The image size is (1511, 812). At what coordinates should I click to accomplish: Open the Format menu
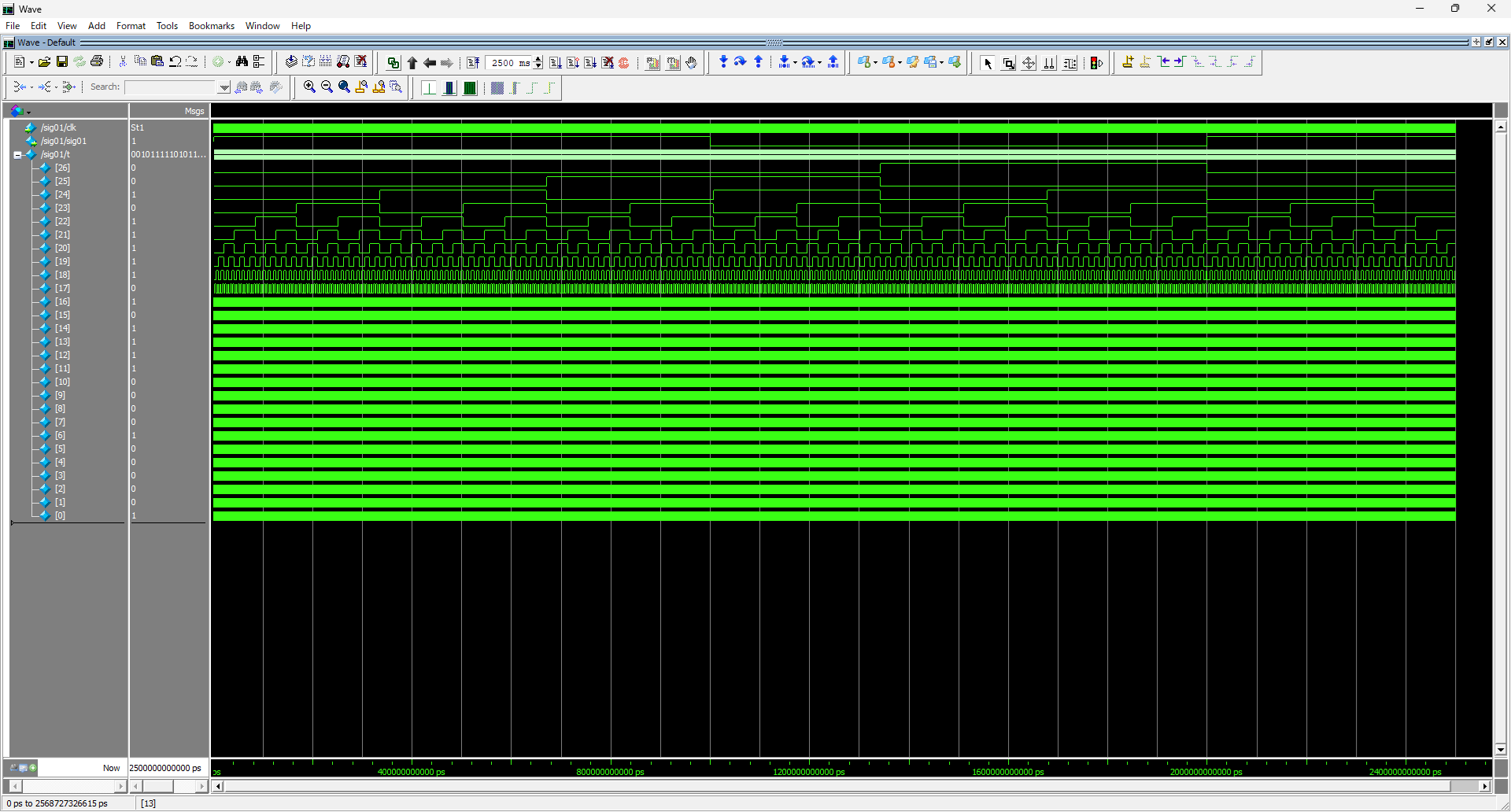pos(131,26)
